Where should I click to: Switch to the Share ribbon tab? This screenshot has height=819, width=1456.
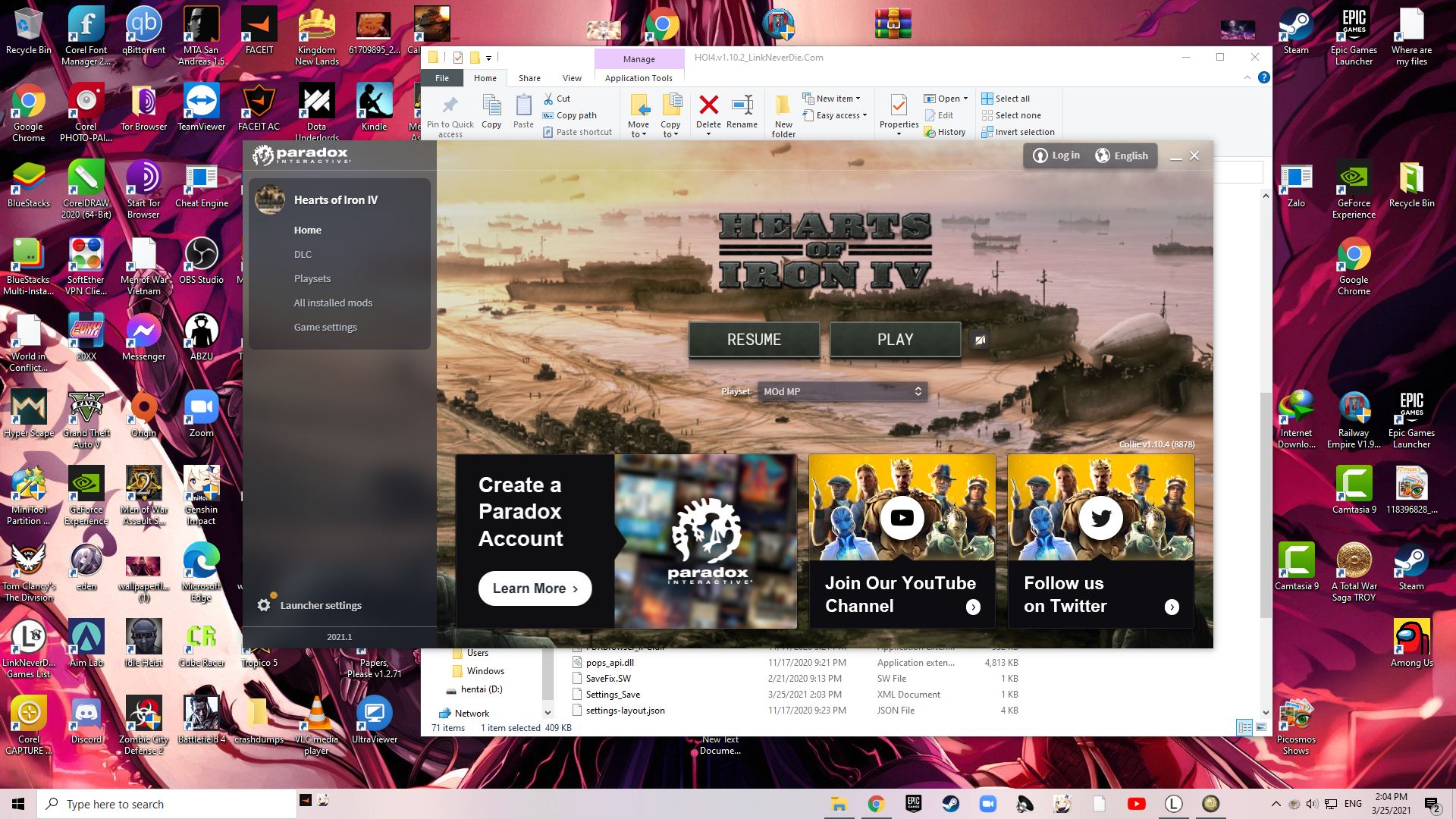tap(529, 78)
